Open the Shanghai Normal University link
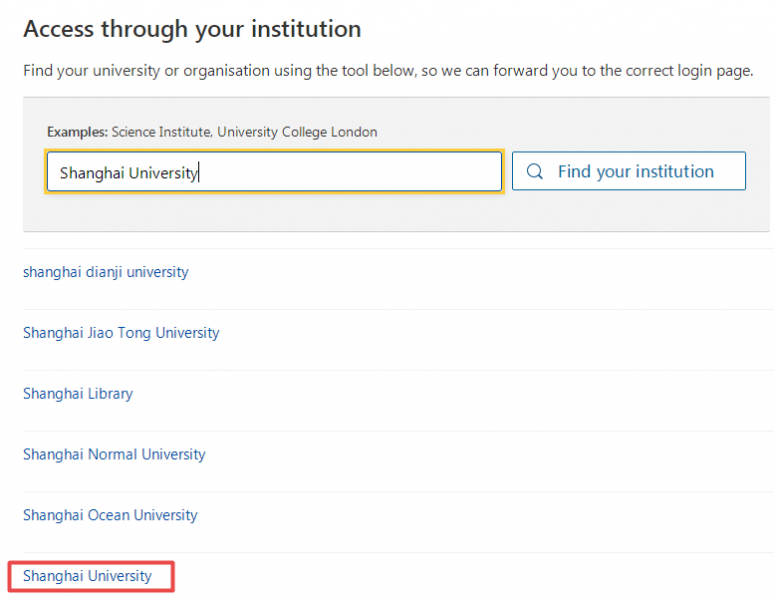 114,455
